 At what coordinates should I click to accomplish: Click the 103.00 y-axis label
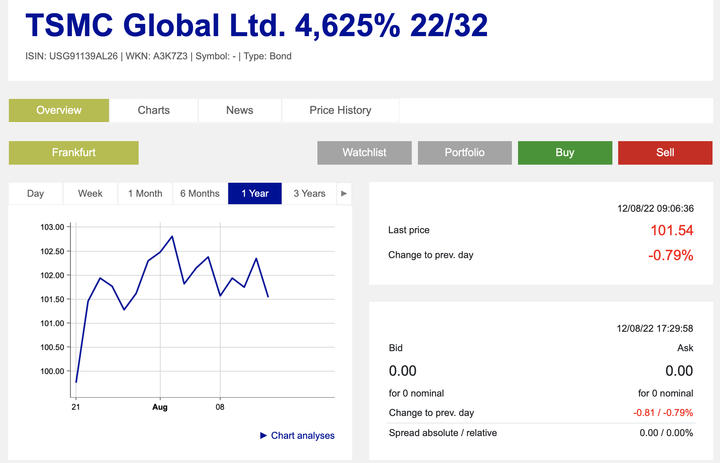(52, 227)
